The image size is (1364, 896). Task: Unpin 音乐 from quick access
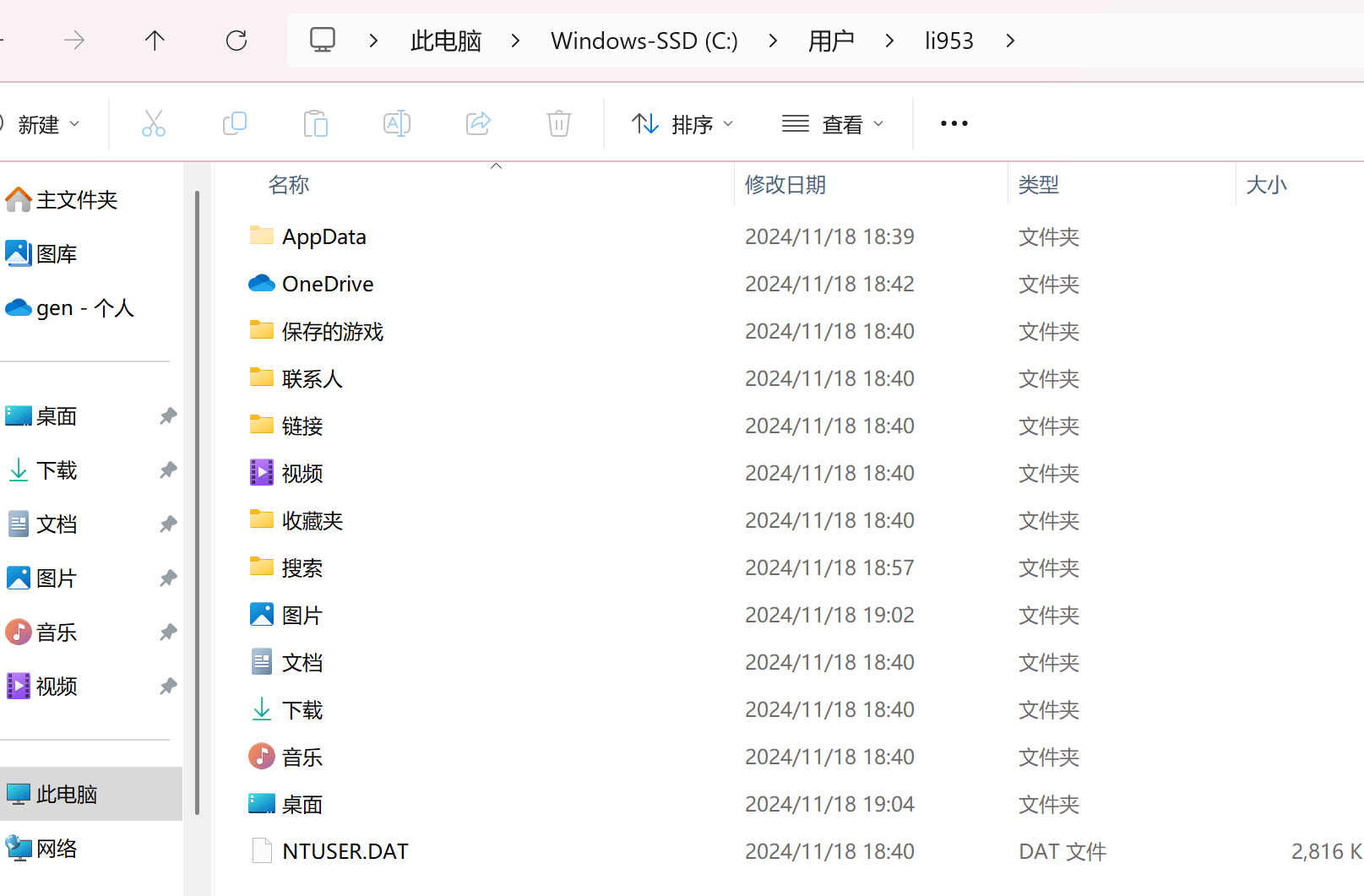click(166, 632)
